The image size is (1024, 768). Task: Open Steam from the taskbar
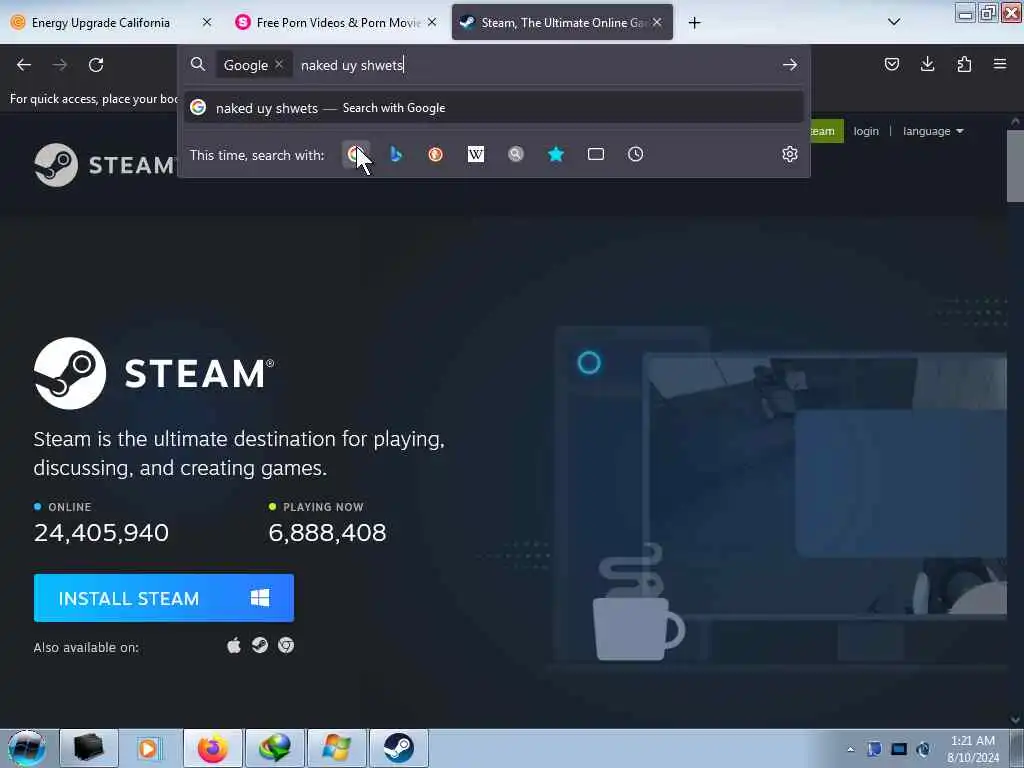[399, 748]
